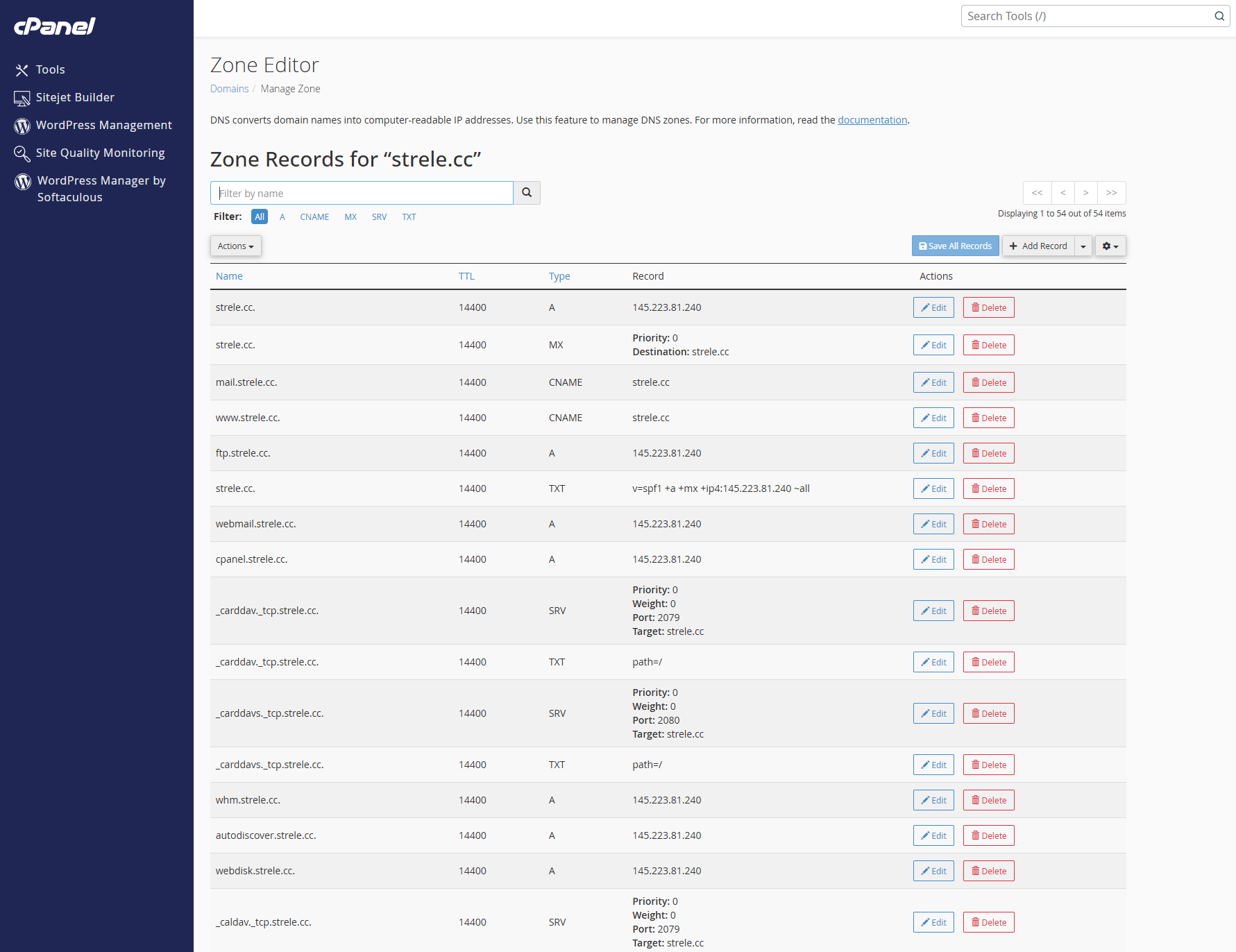1236x952 pixels.
Task: Open the gear settings dropdown
Action: tap(1110, 246)
